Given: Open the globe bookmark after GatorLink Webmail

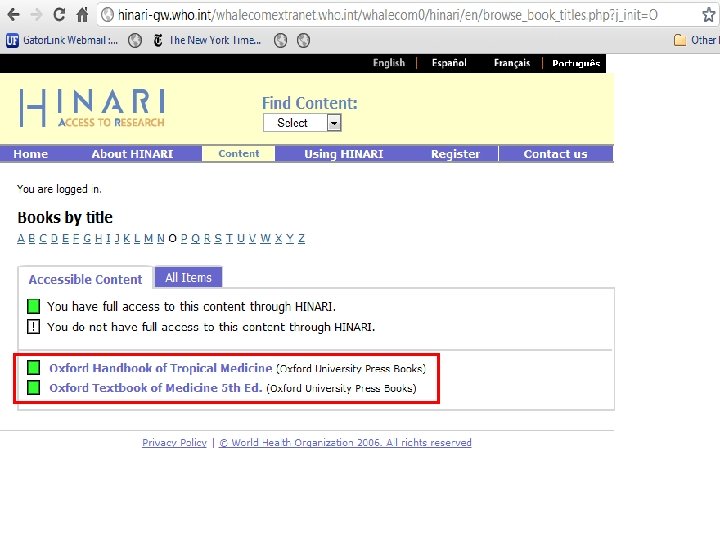Looking at the screenshot, I should pyautogui.click(x=135, y=41).
